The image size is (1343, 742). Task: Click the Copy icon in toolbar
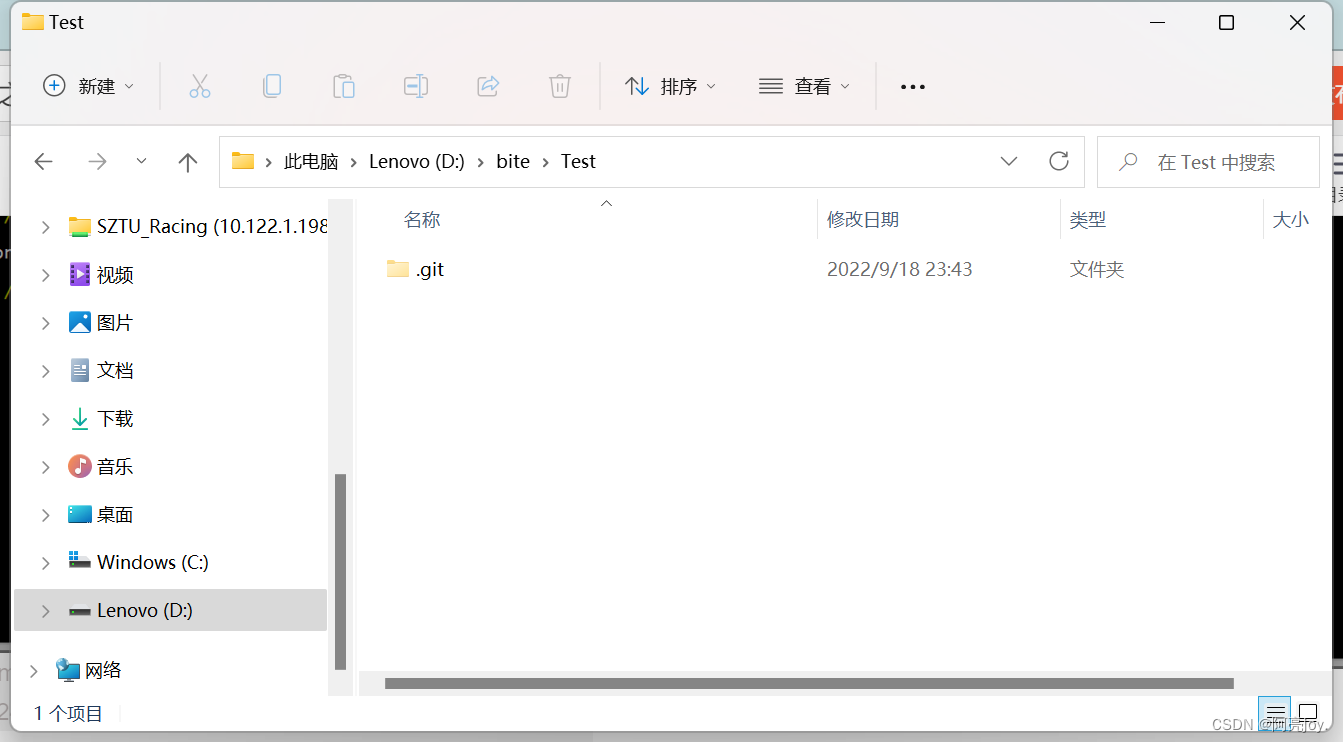click(272, 86)
